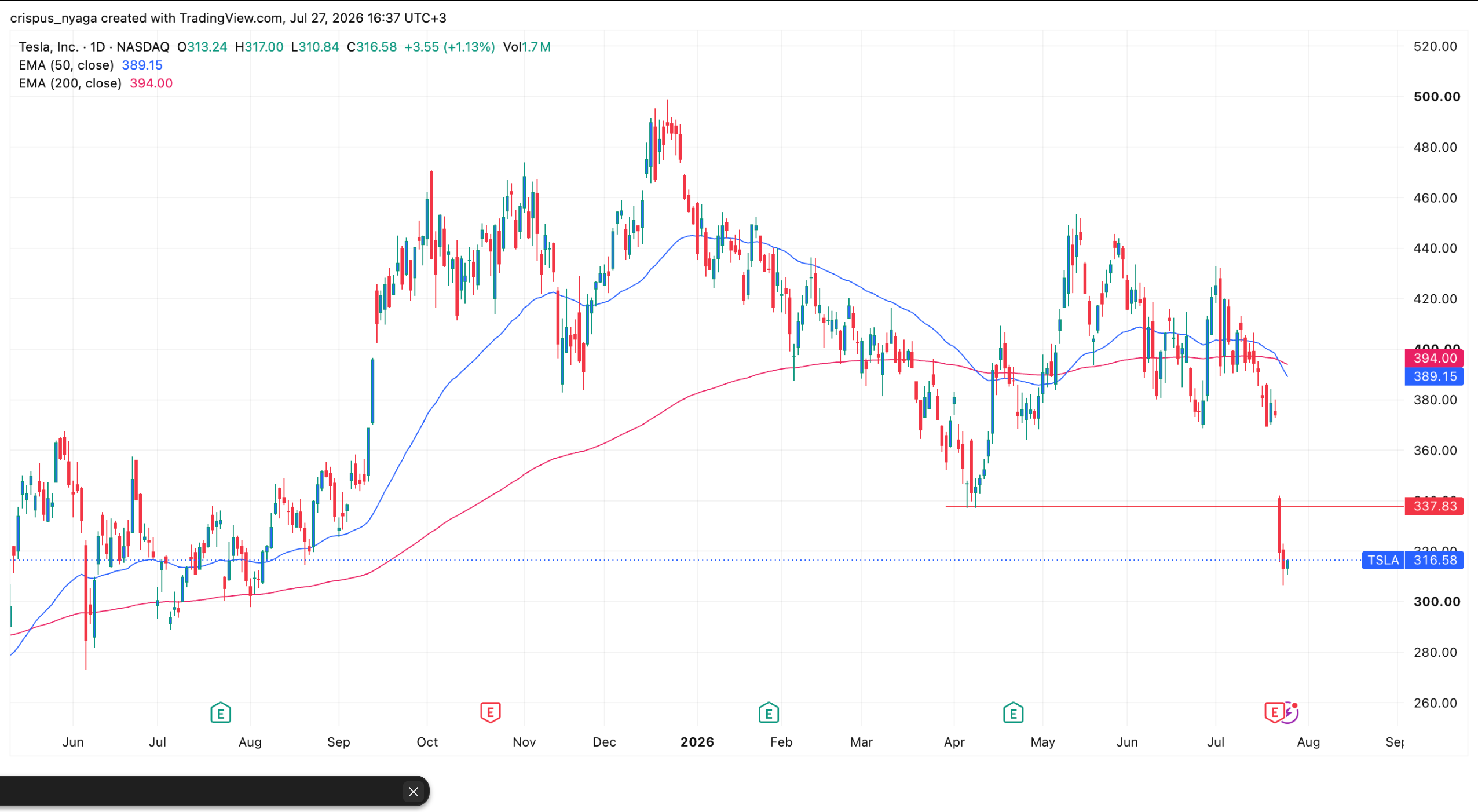
Task: Click the Feb label on the time axis
Action: [x=781, y=742]
